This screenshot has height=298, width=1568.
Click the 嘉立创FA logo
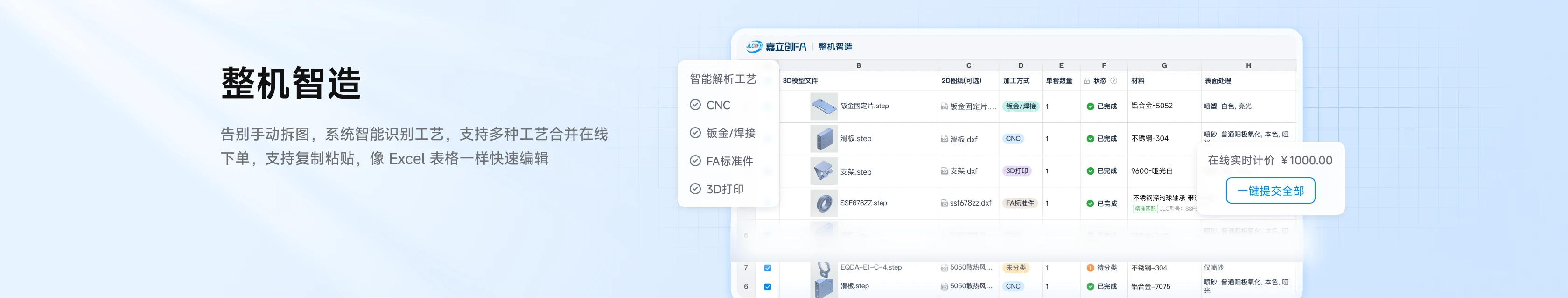click(776, 46)
